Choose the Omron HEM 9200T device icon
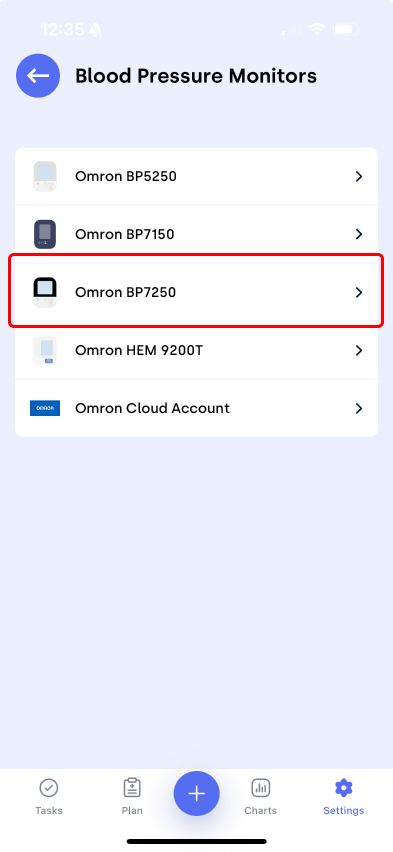Viewport: 393px width, 852px height. pos(45,350)
